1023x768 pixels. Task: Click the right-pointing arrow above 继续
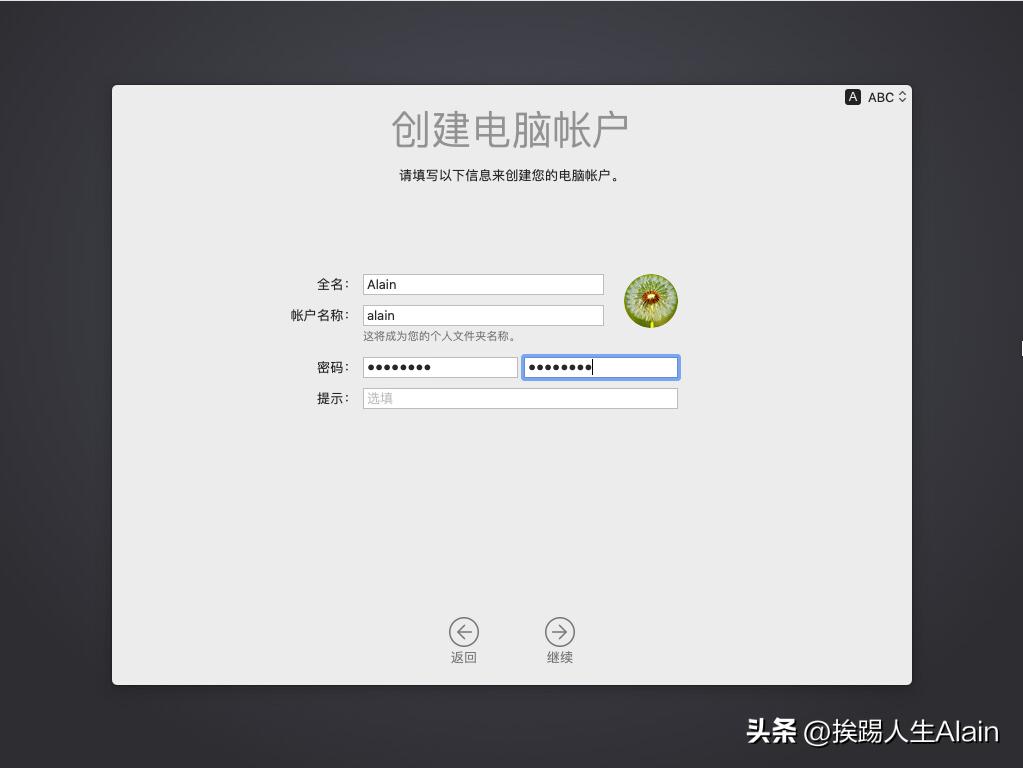pyautogui.click(x=559, y=632)
